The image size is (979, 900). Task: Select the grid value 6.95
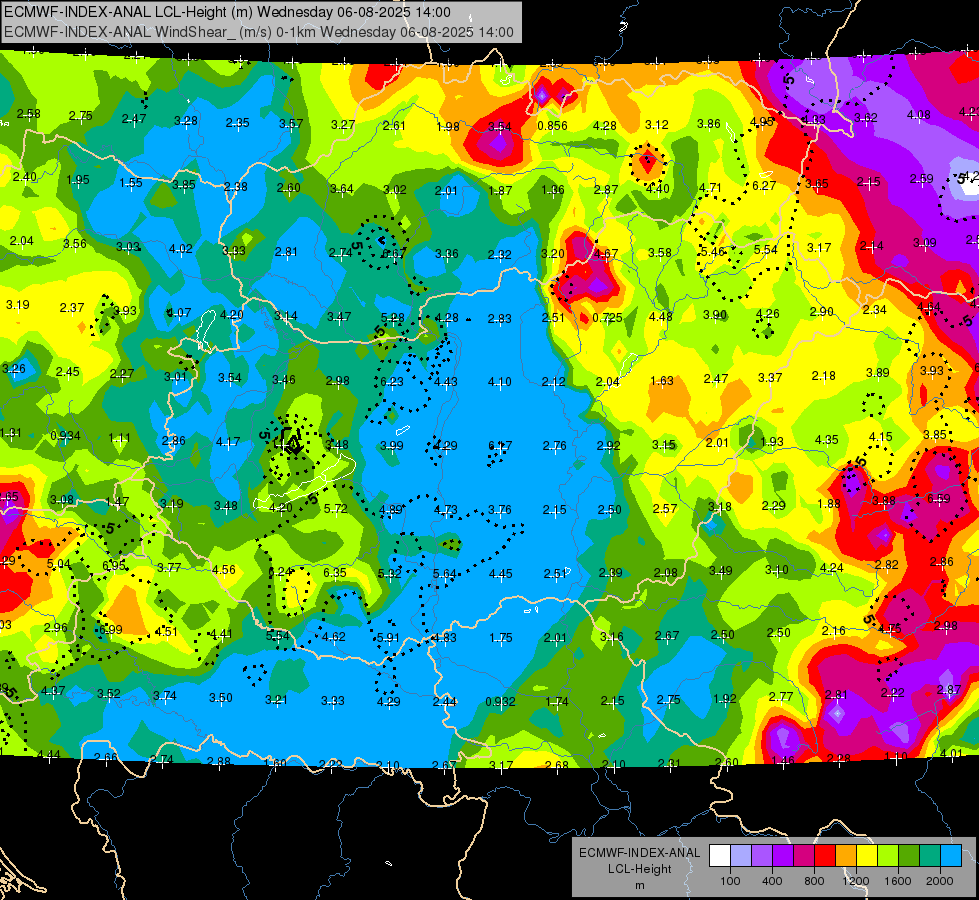click(x=114, y=565)
